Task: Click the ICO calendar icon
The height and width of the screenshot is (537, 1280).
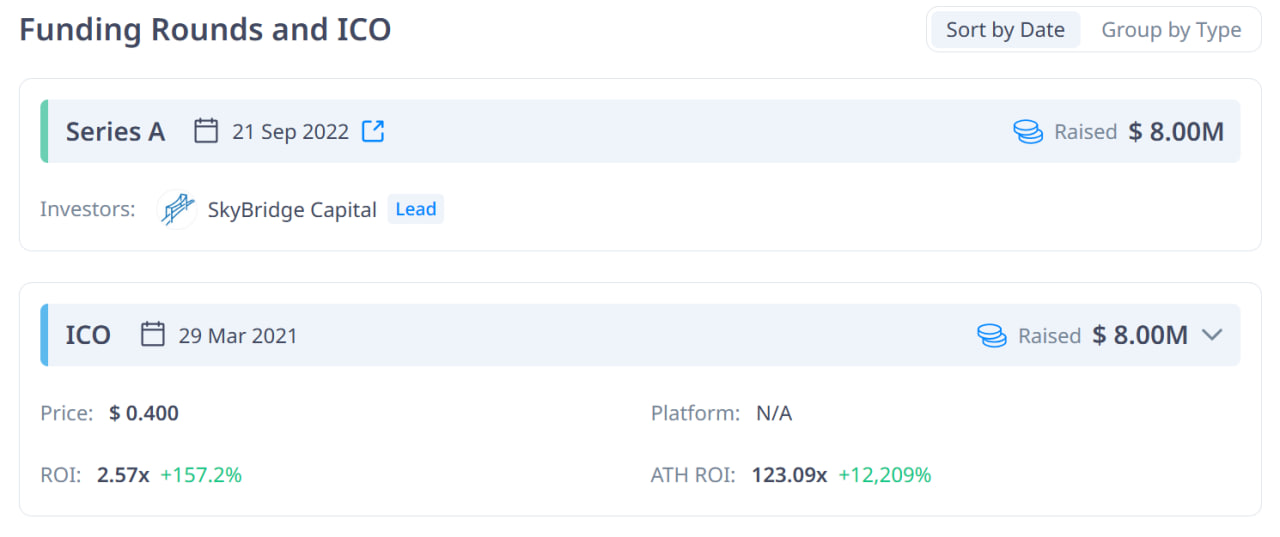Action: pos(152,334)
